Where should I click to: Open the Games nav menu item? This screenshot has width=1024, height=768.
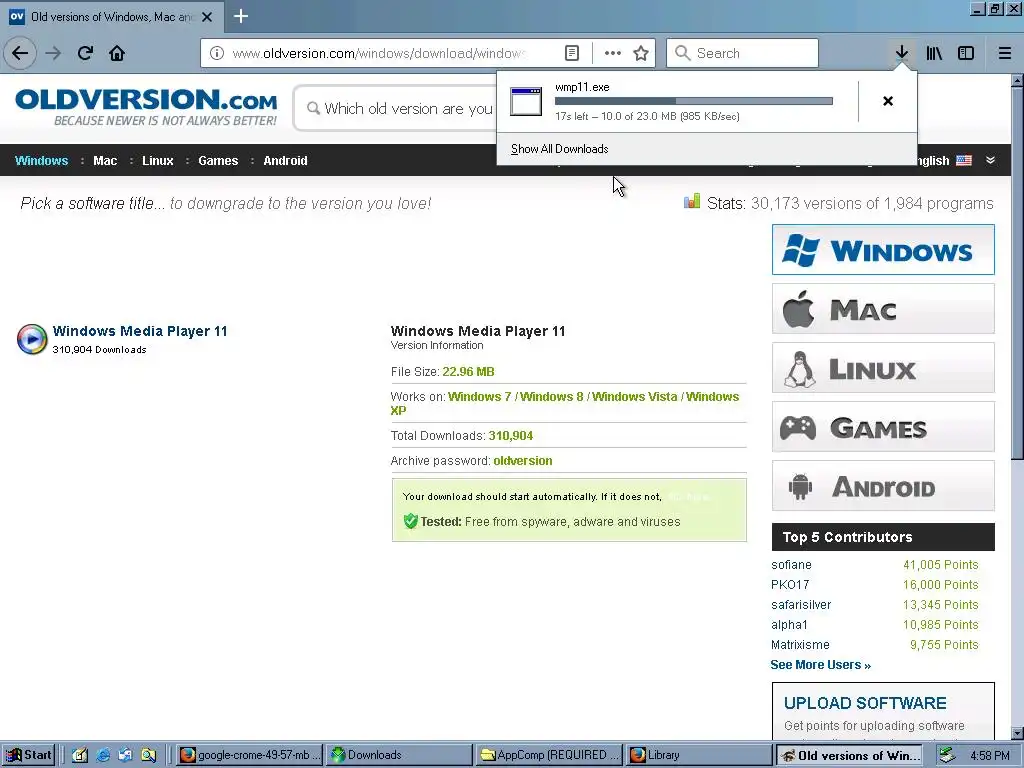[x=218, y=161]
